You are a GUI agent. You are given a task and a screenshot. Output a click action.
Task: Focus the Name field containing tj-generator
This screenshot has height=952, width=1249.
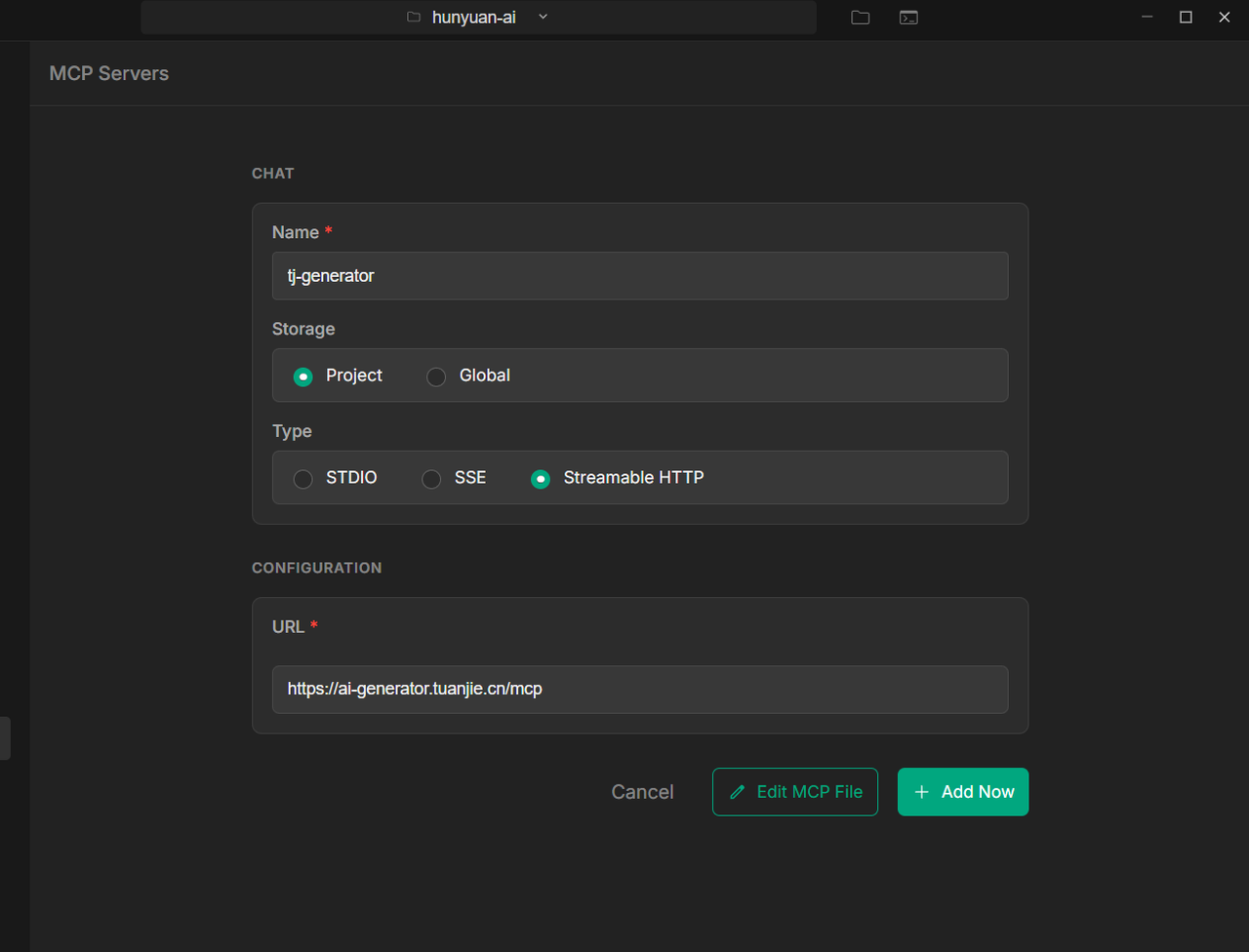coord(640,276)
